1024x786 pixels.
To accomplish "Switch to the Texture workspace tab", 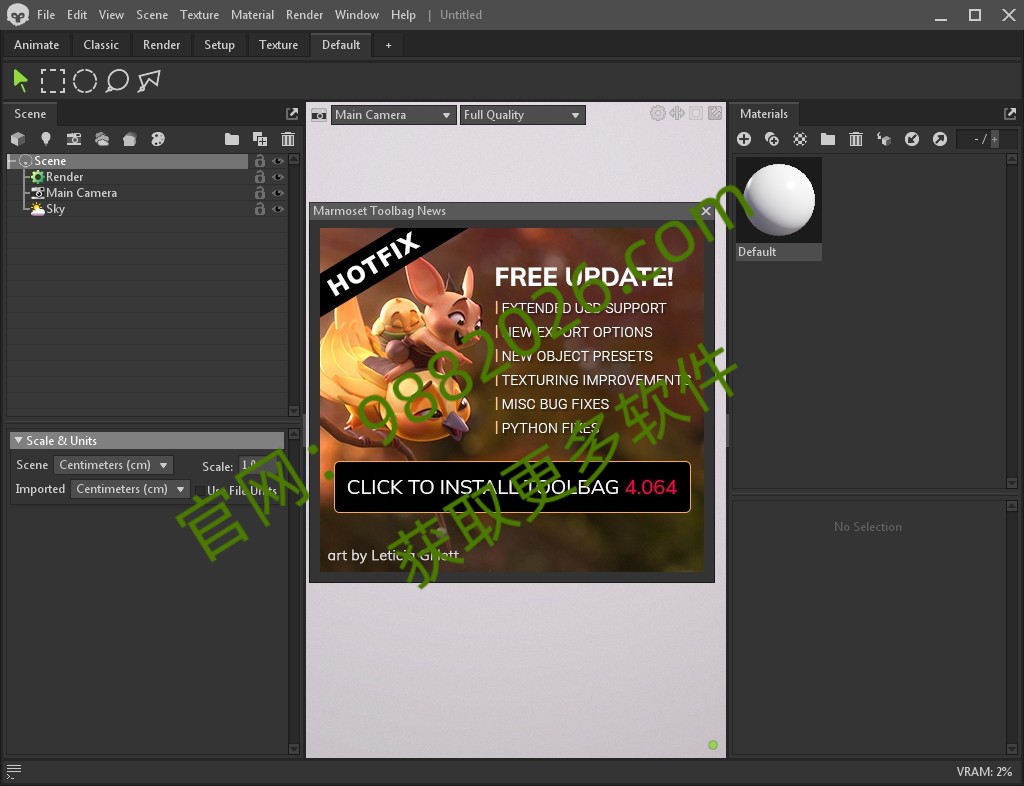I will tap(278, 45).
